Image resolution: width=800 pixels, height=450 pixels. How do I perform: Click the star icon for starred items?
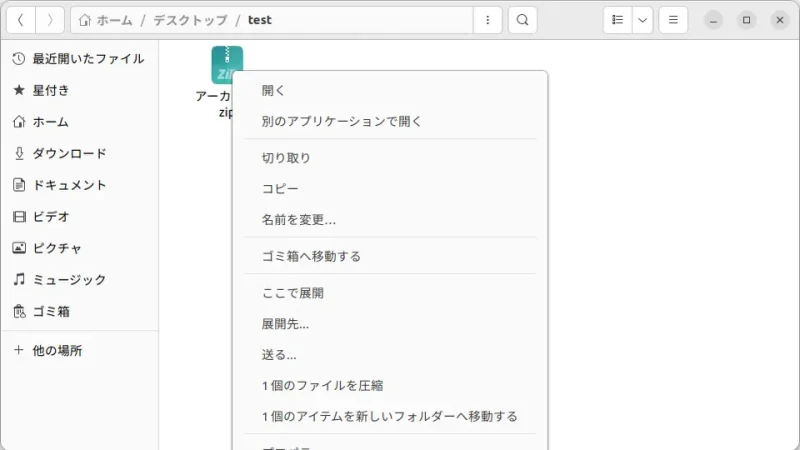click(19, 90)
